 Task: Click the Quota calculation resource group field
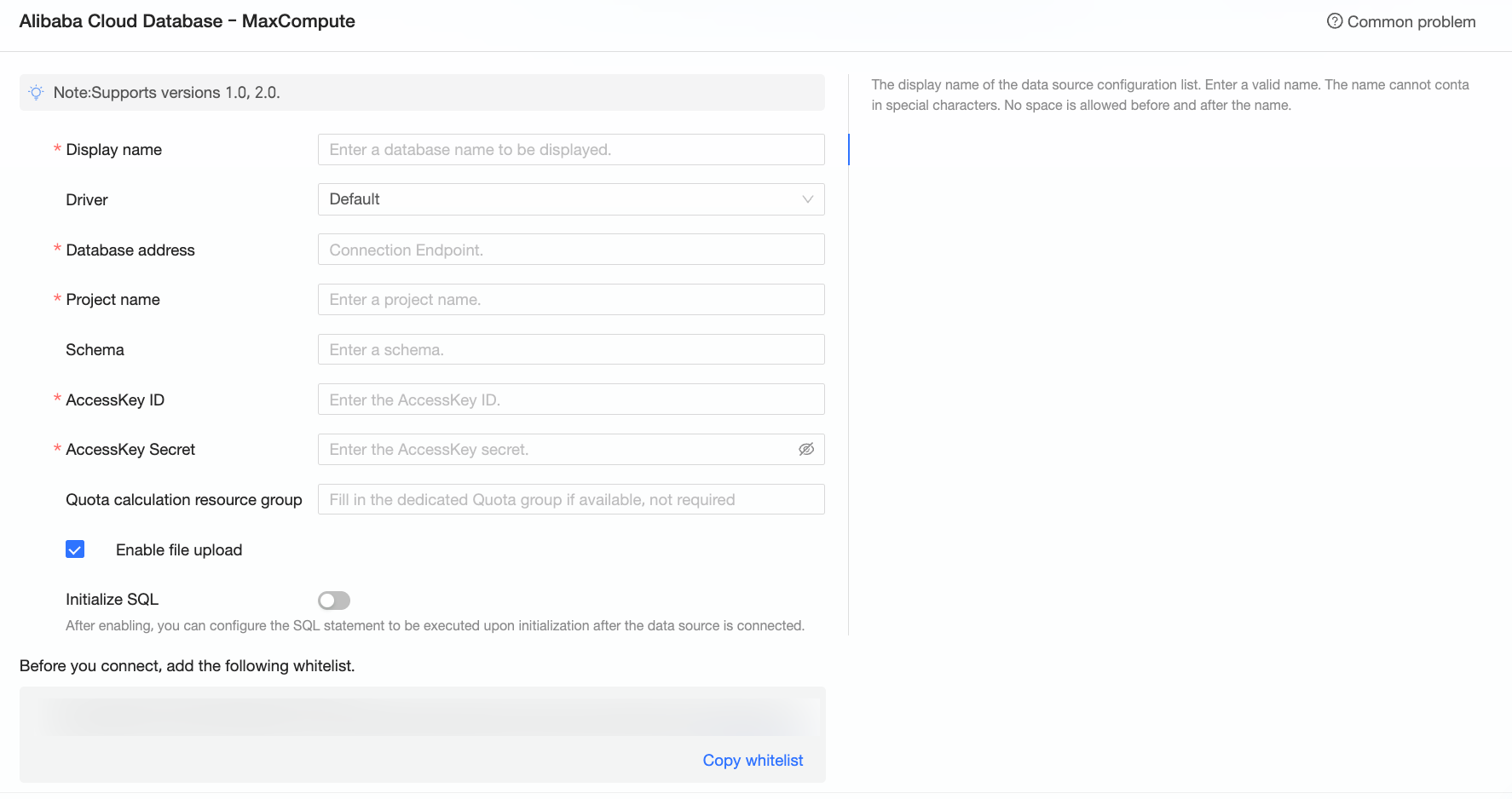(x=570, y=500)
